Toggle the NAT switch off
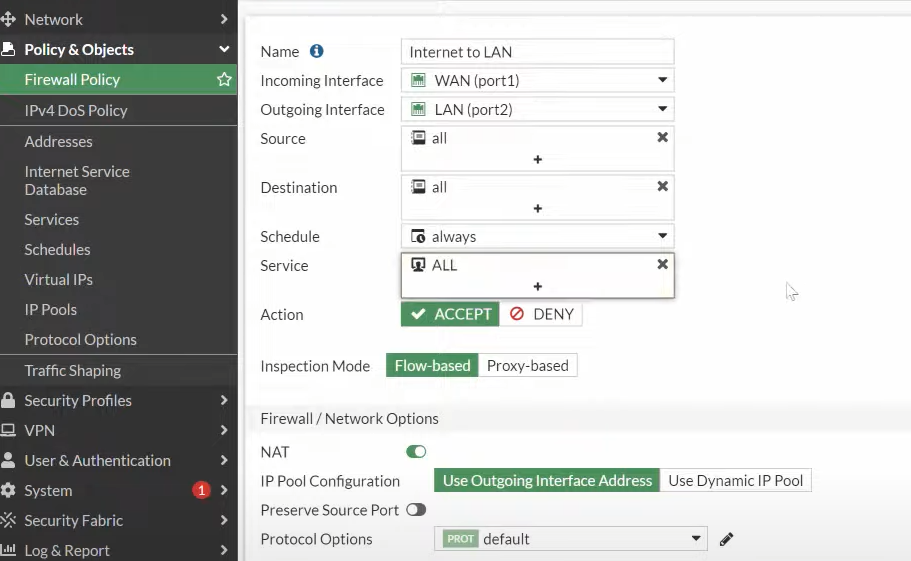911x561 pixels. click(x=416, y=452)
